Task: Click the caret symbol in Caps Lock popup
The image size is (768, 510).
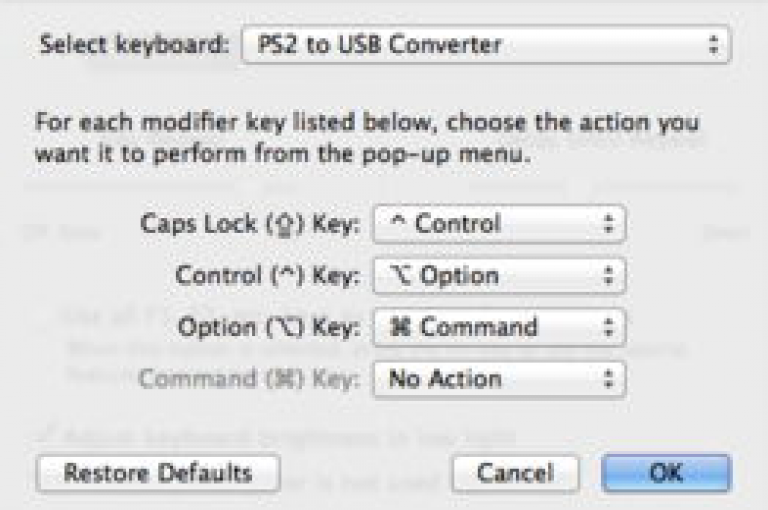Action: (x=399, y=223)
